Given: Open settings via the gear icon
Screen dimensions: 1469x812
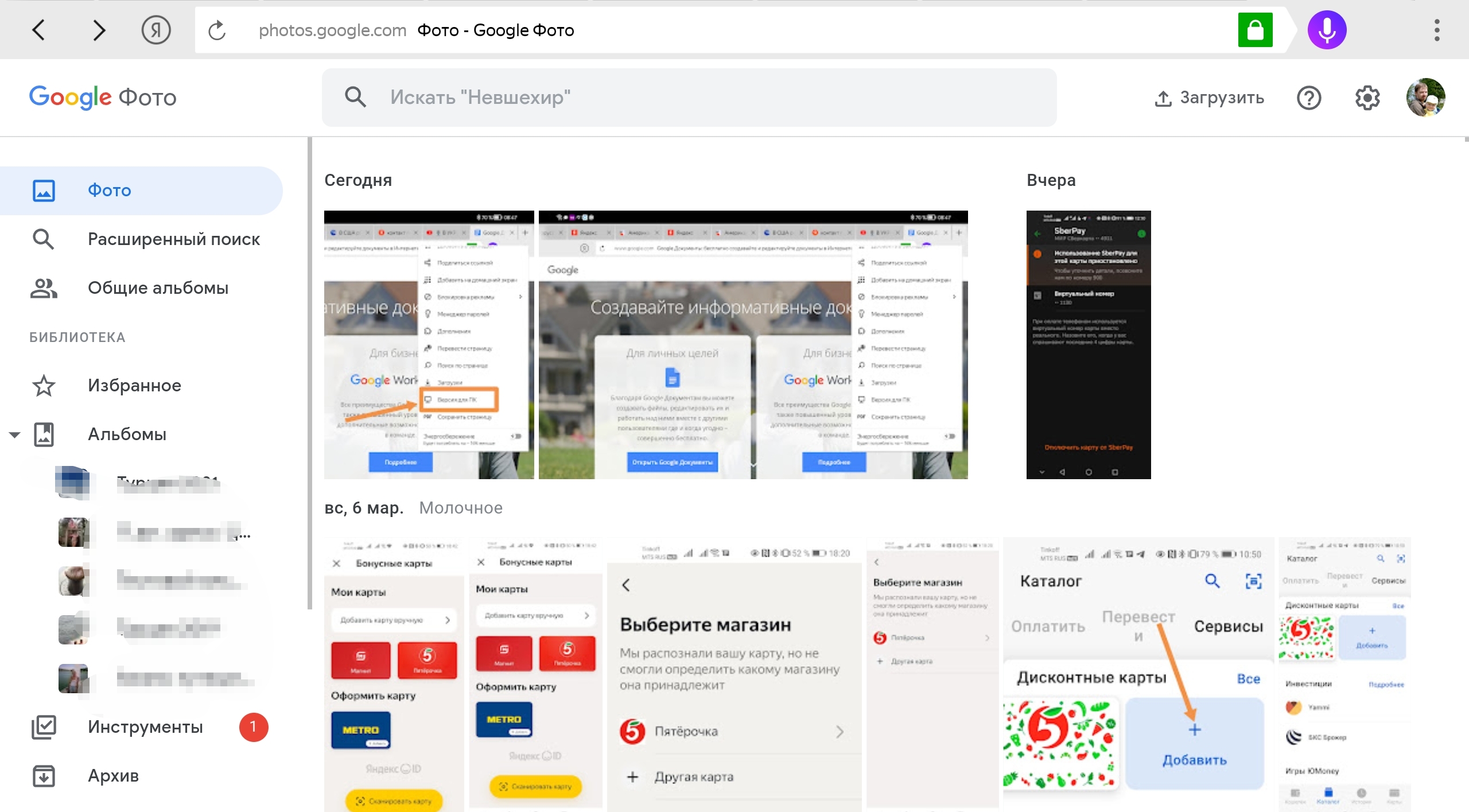Looking at the screenshot, I should 1367,98.
